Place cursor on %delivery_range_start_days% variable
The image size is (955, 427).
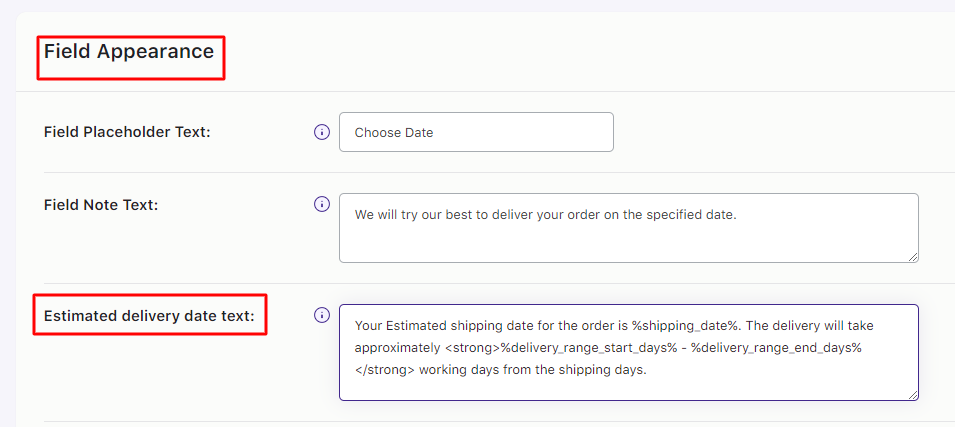(x=586, y=347)
